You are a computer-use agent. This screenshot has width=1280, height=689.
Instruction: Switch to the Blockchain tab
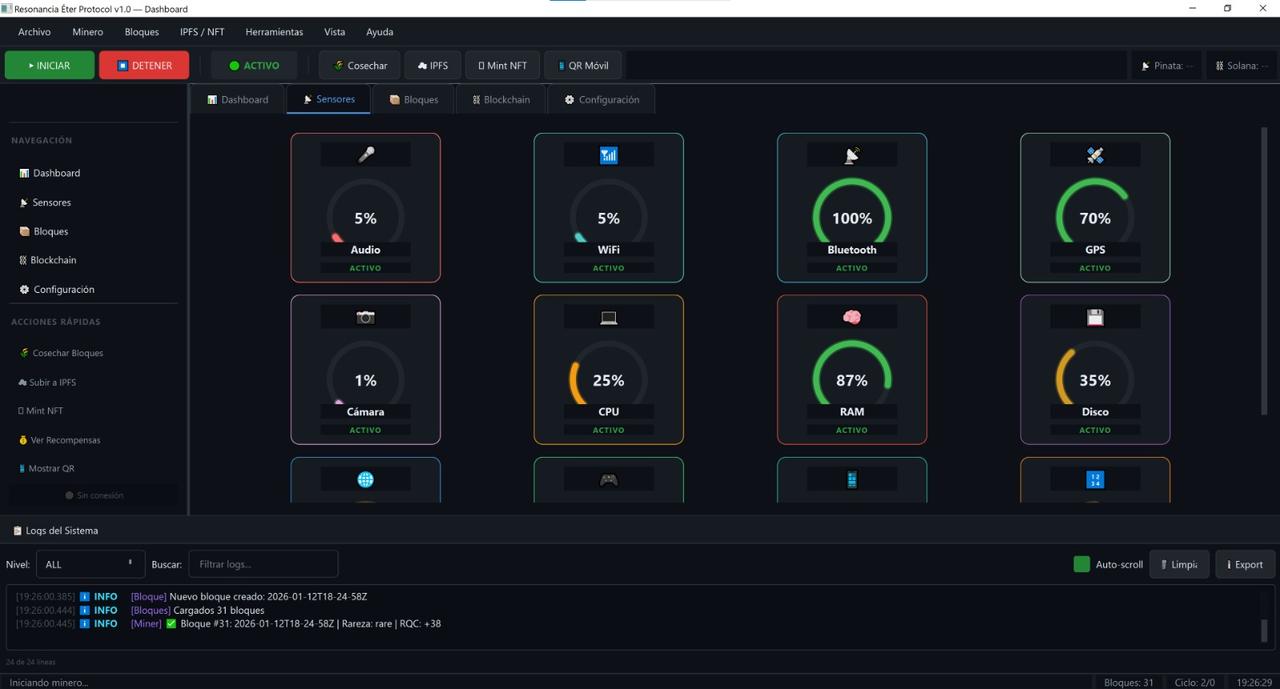pos(501,100)
